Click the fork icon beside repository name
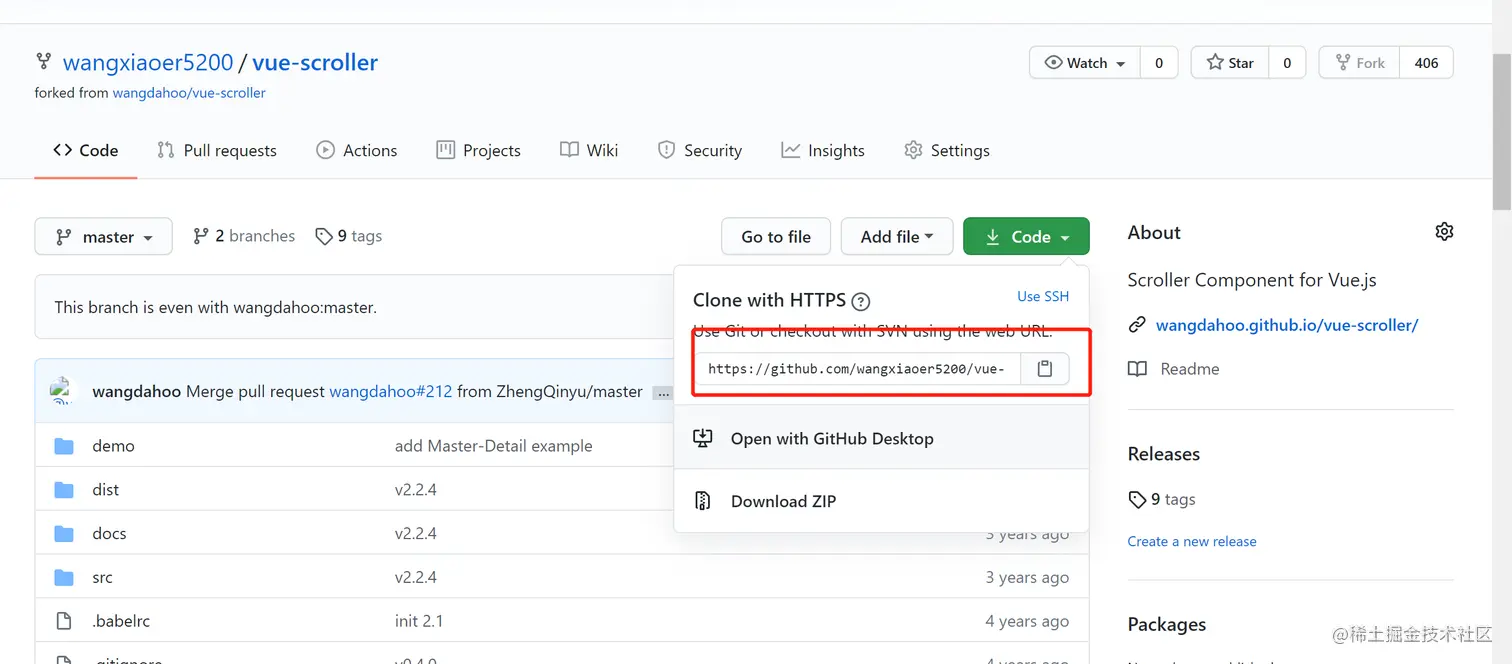The width and height of the screenshot is (1512, 664). [43, 61]
